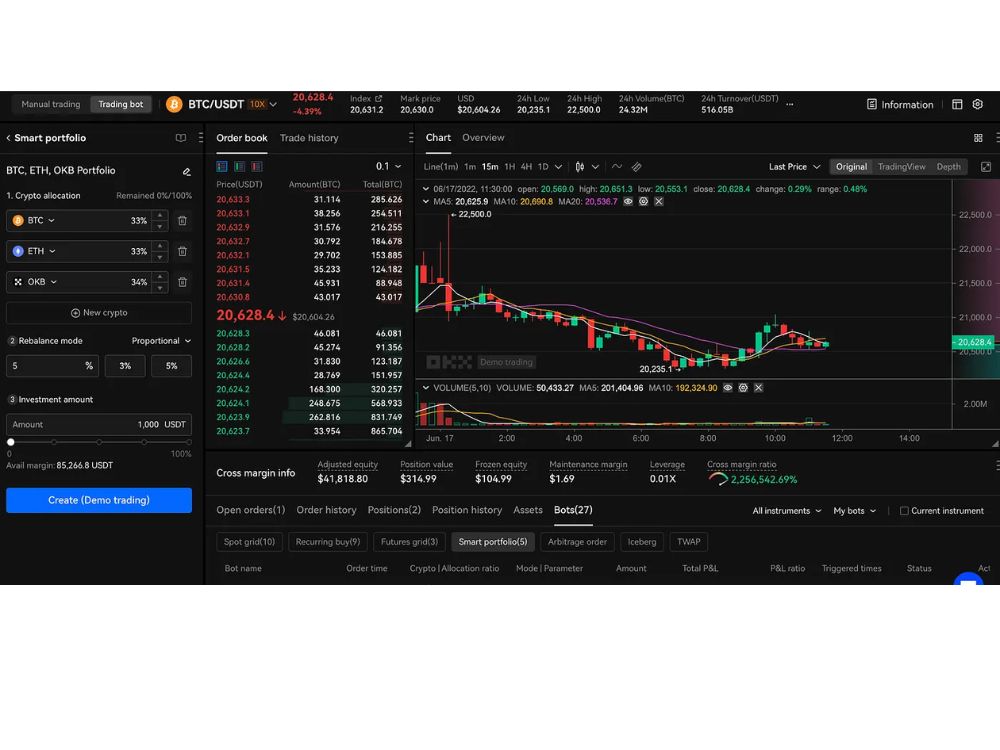Click the Amount input field

(x=99, y=425)
